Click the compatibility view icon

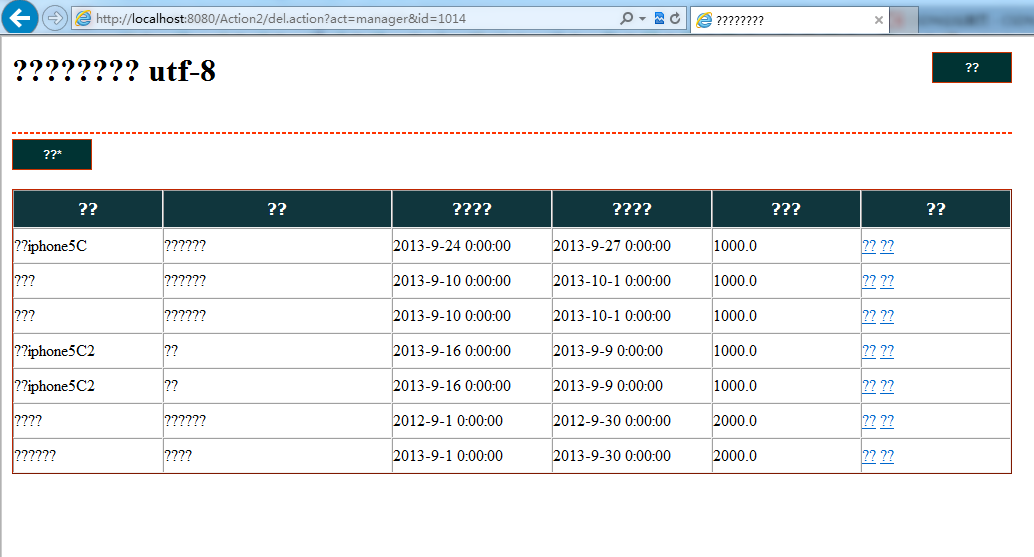coord(659,18)
